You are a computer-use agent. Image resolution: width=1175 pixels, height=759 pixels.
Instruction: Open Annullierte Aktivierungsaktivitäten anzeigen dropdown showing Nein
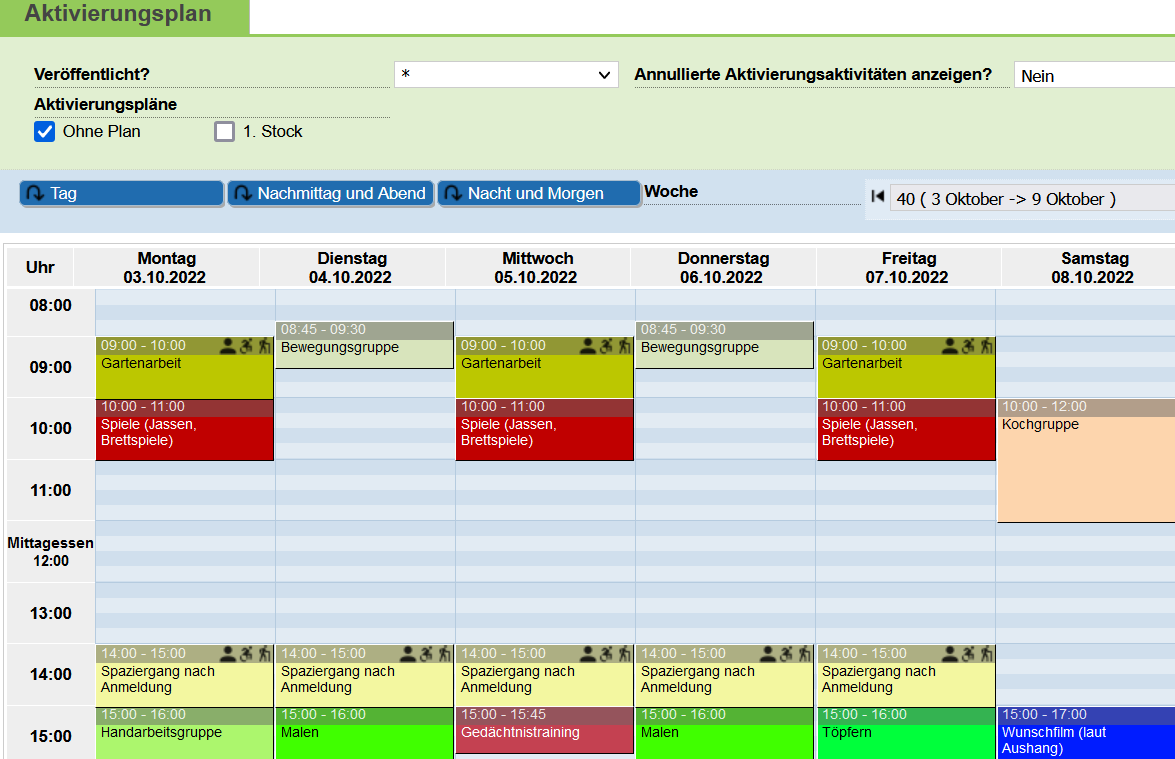(1094, 76)
